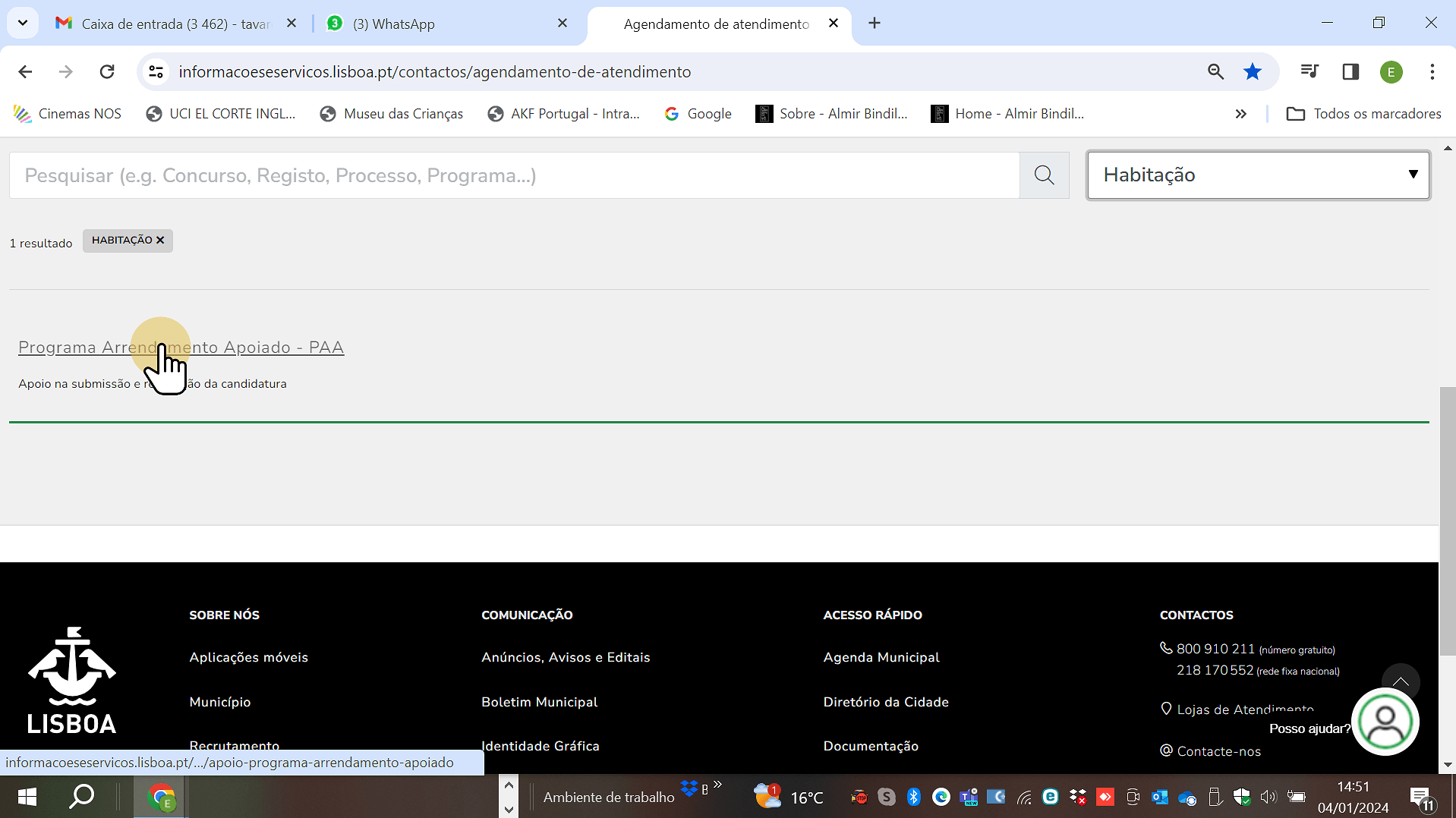Bookmark this page with the star icon

(x=1252, y=71)
